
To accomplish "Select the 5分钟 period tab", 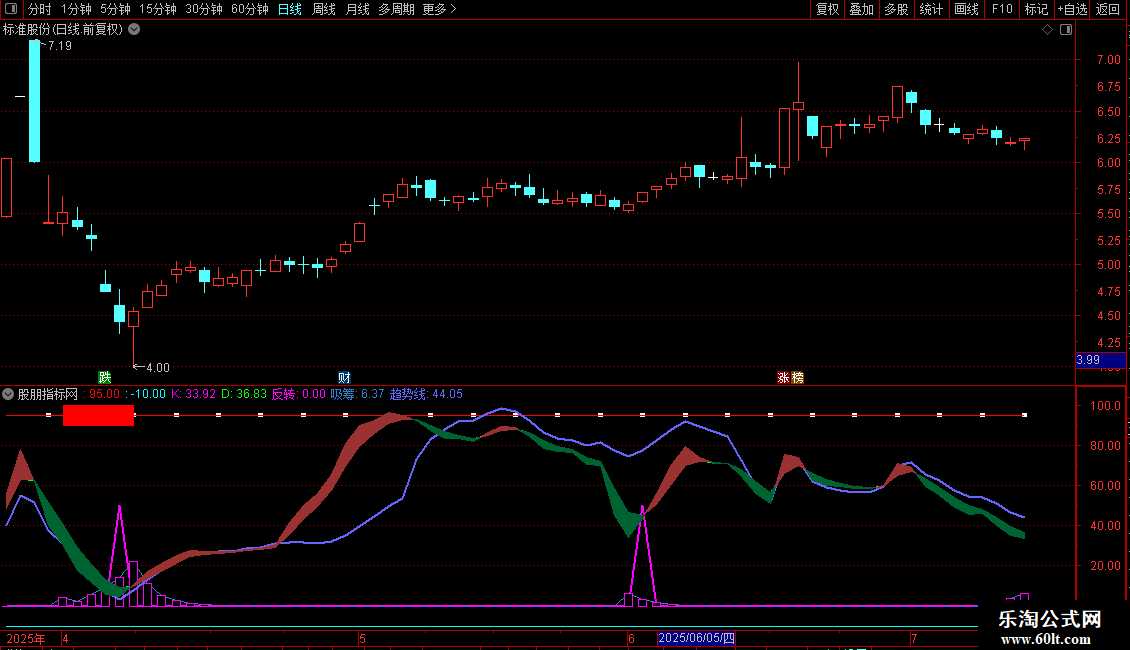I will (x=115, y=9).
